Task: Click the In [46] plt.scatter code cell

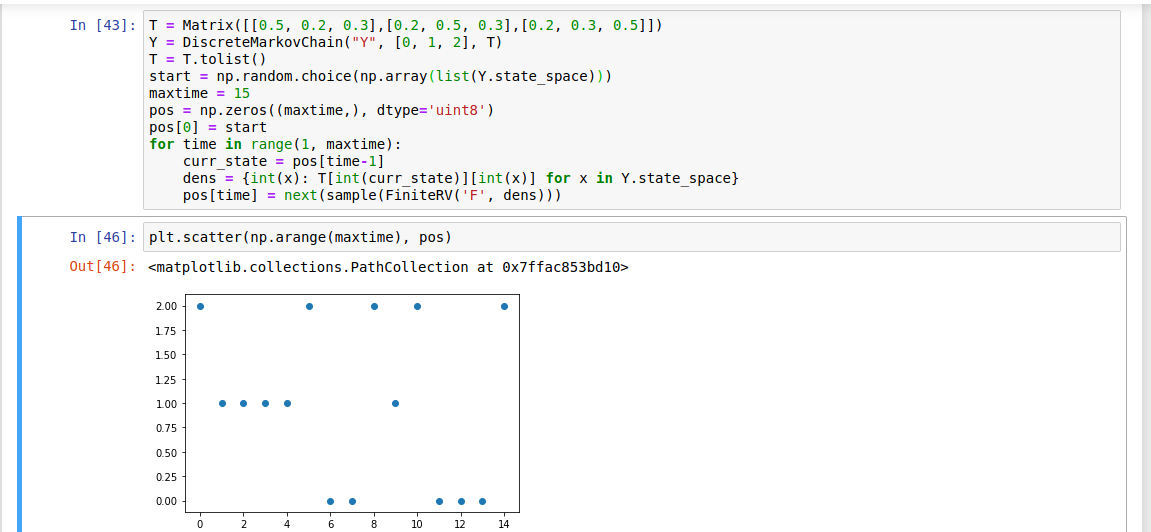Action: tap(631, 237)
